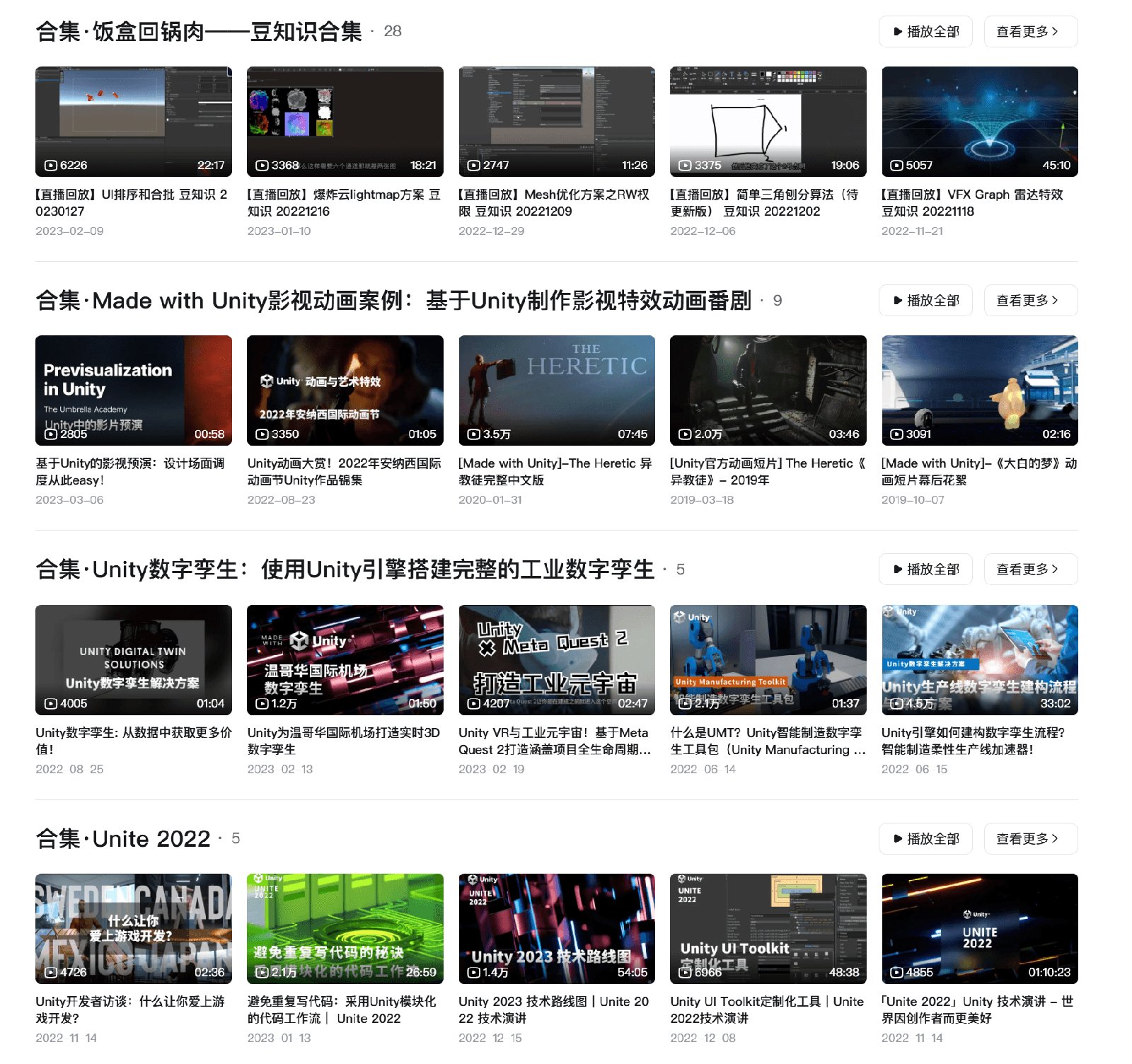Viewport: 1132px width, 1064px height.
Task: Open collection heading 饭盒回锅肉——豆知识合集
Action: point(199,31)
